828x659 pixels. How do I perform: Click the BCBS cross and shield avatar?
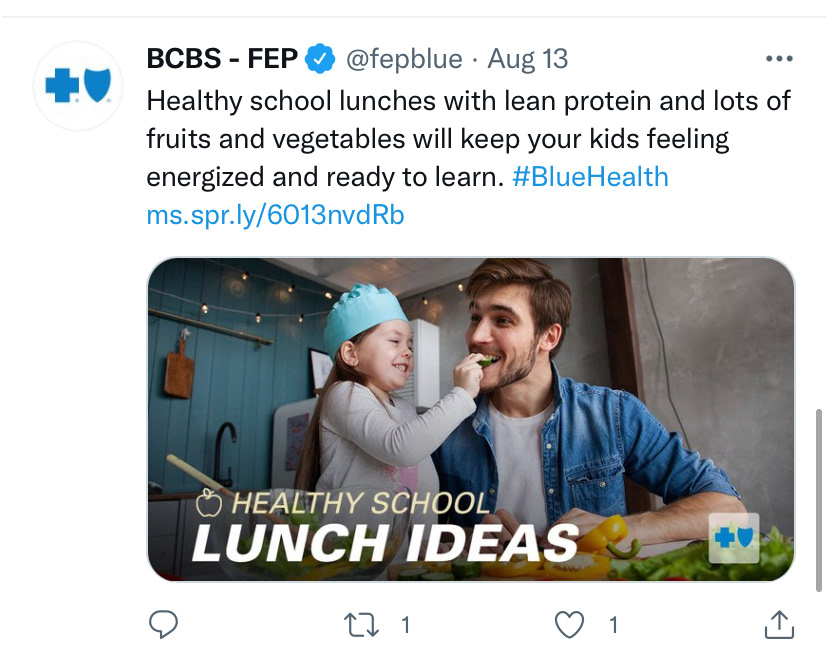tap(78, 86)
